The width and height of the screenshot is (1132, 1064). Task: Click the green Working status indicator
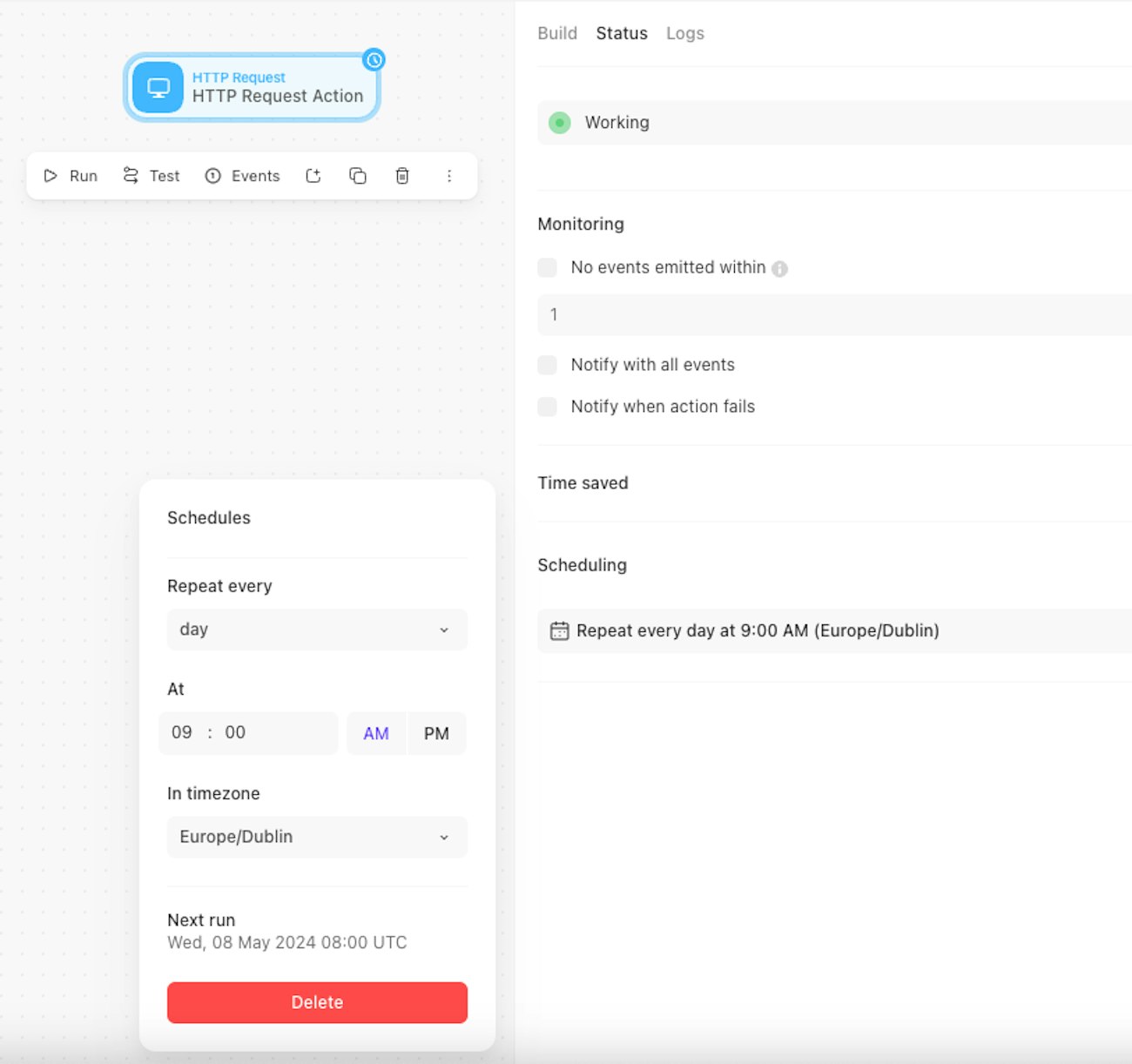(560, 123)
